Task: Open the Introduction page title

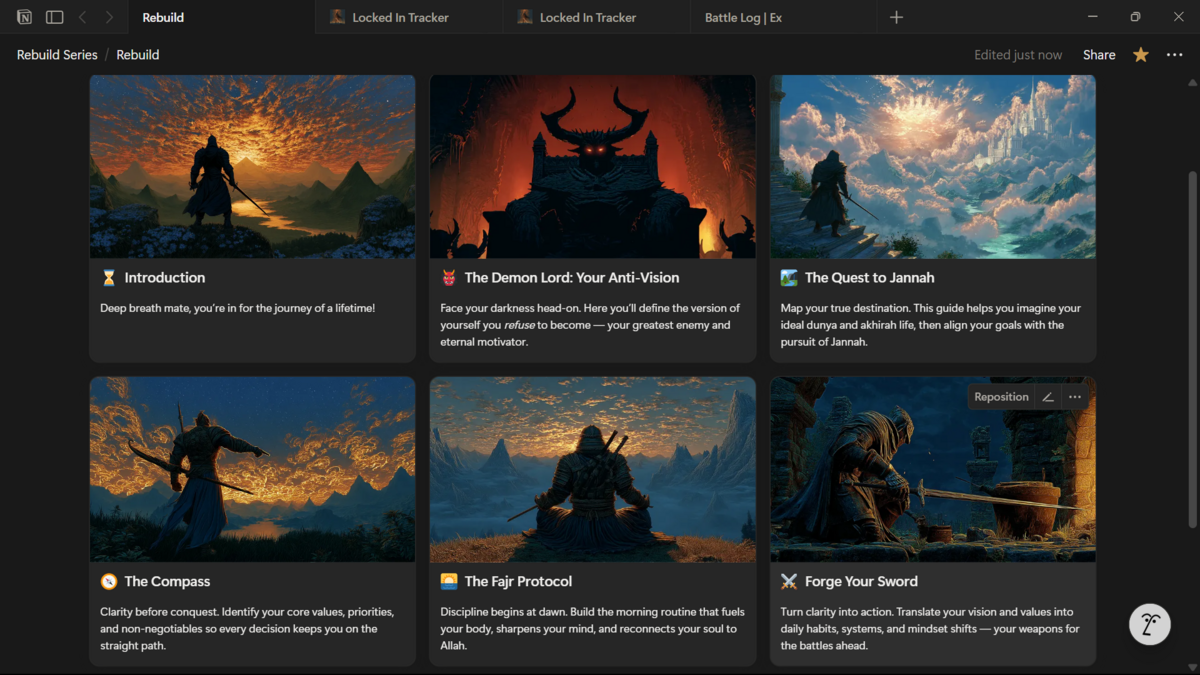Action: point(165,278)
